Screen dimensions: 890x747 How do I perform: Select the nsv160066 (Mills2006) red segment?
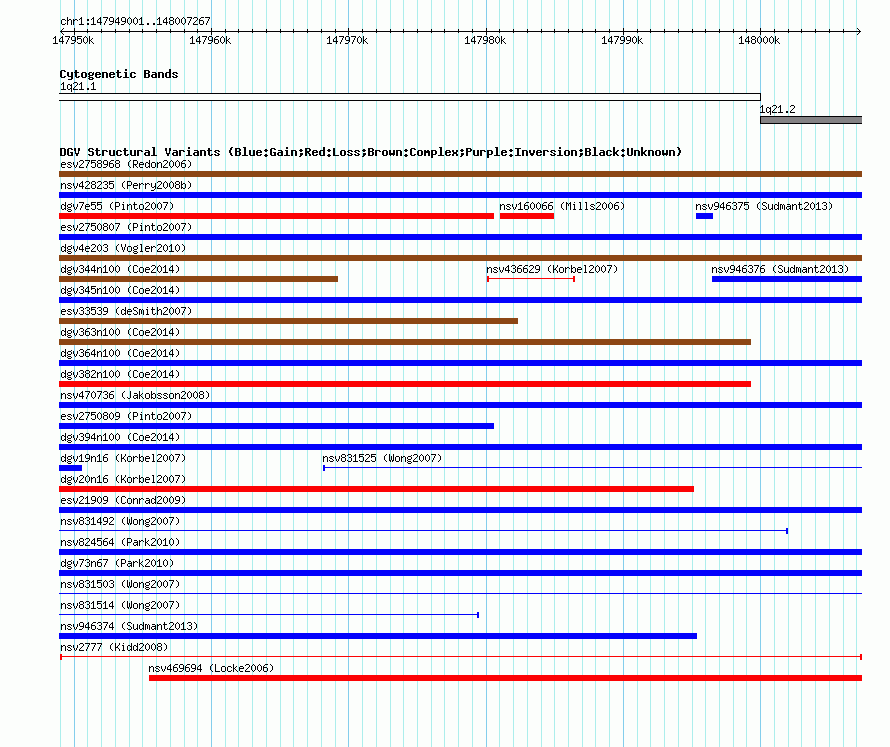point(527,216)
